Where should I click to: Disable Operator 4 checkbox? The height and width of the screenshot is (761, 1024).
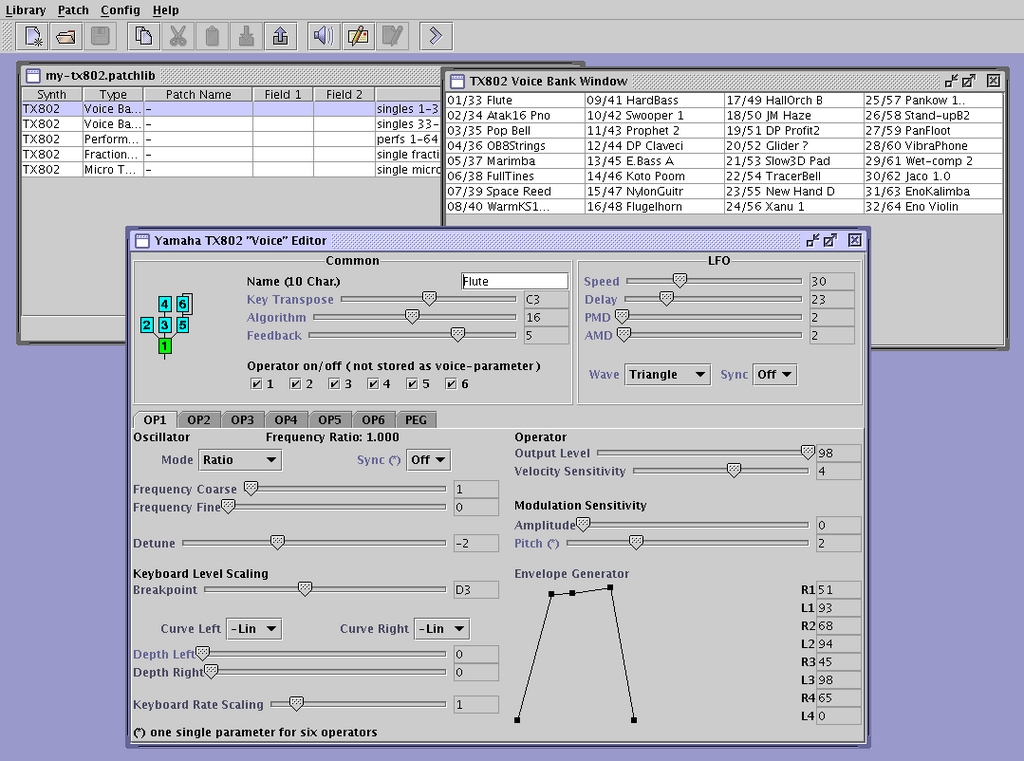[x=374, y=384]
